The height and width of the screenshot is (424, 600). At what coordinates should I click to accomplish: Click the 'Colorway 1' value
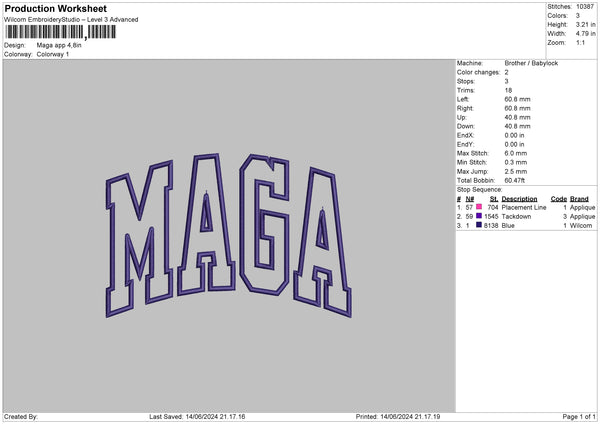(x=53, y=54)
